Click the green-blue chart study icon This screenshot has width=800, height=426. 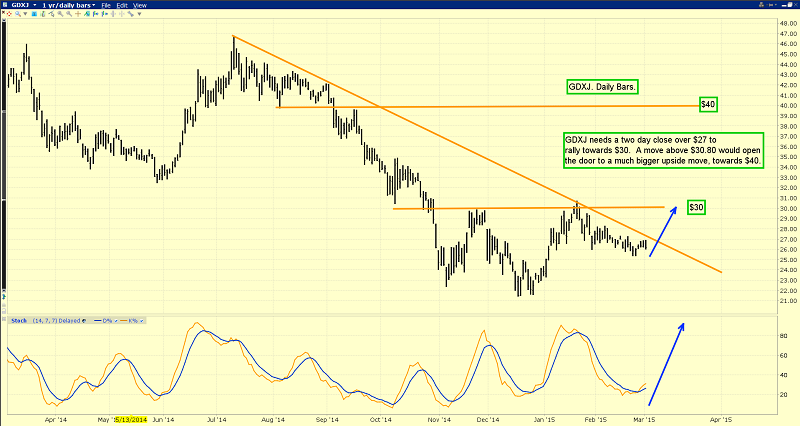pos(87,14)
